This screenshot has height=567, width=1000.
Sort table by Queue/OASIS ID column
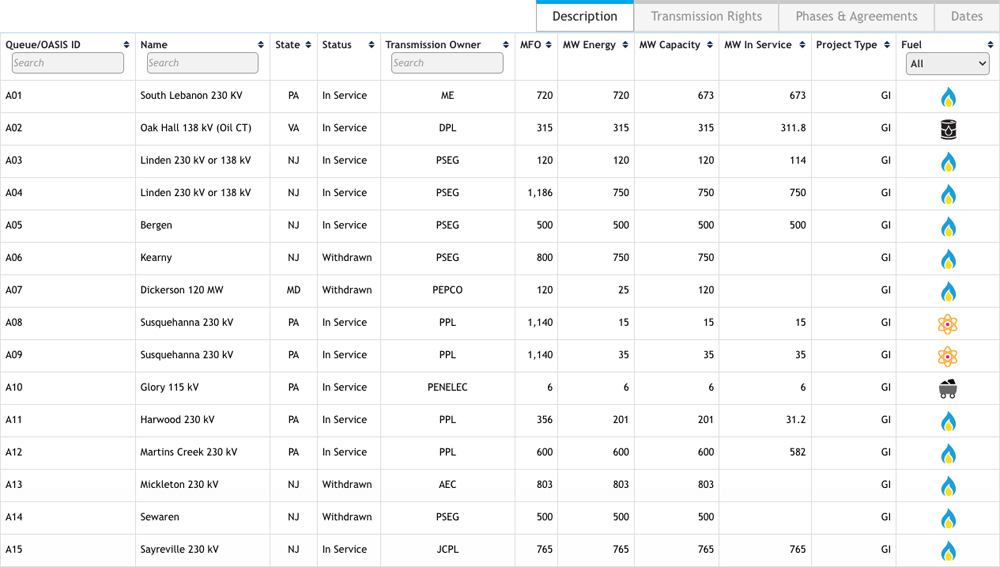pos(67,45)
